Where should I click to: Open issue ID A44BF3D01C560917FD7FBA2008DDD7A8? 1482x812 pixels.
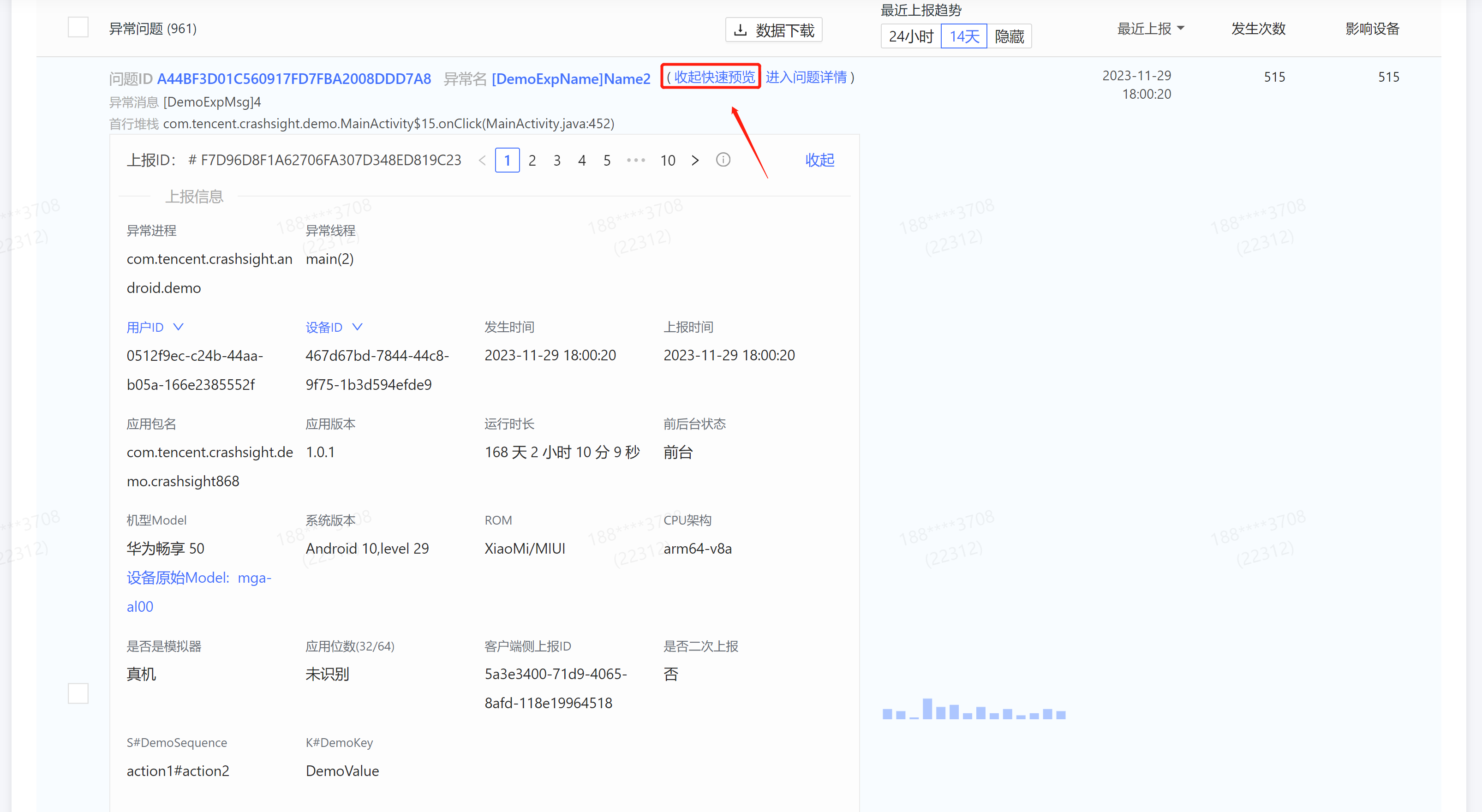pyautogui.click(x=294, y=79)
